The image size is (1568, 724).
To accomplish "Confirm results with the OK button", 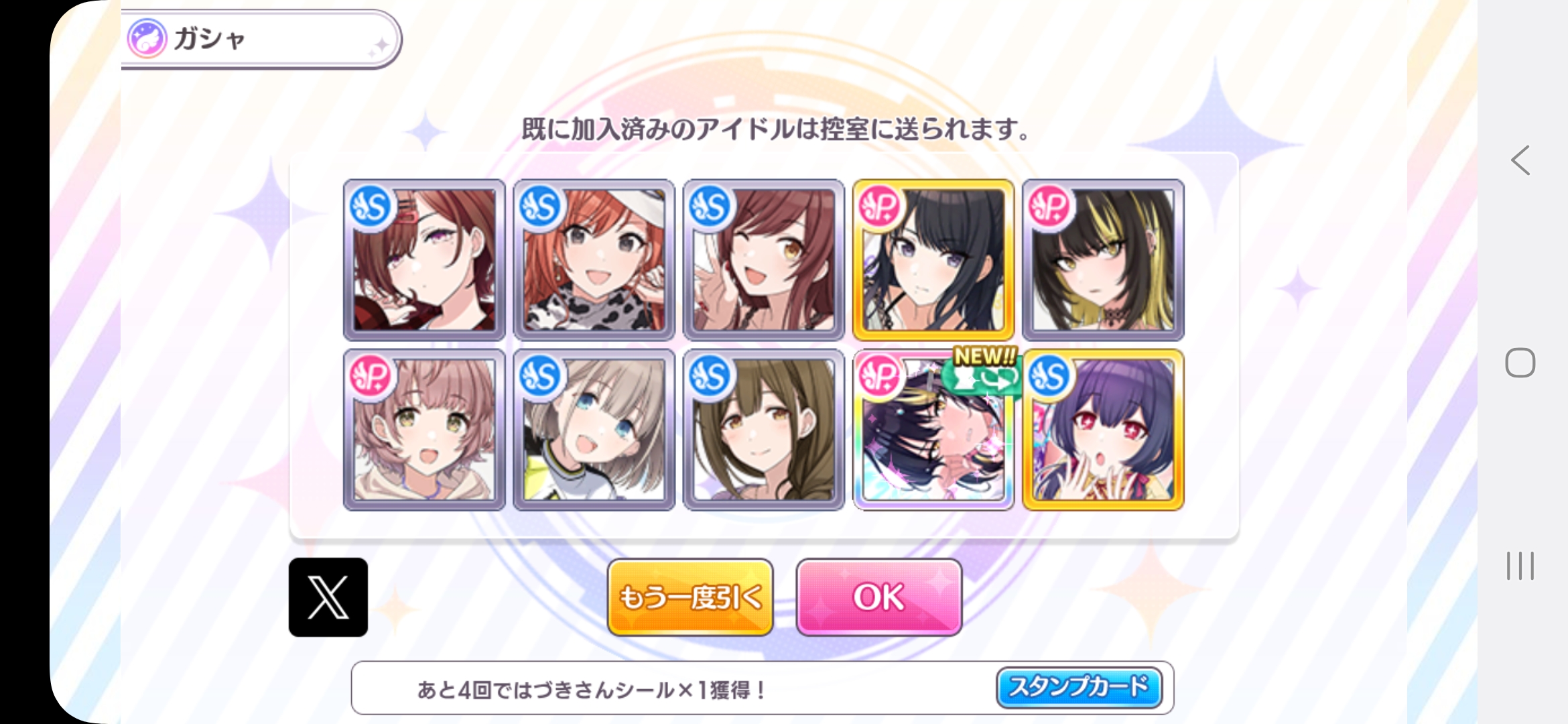I will (x=879, y=597).
